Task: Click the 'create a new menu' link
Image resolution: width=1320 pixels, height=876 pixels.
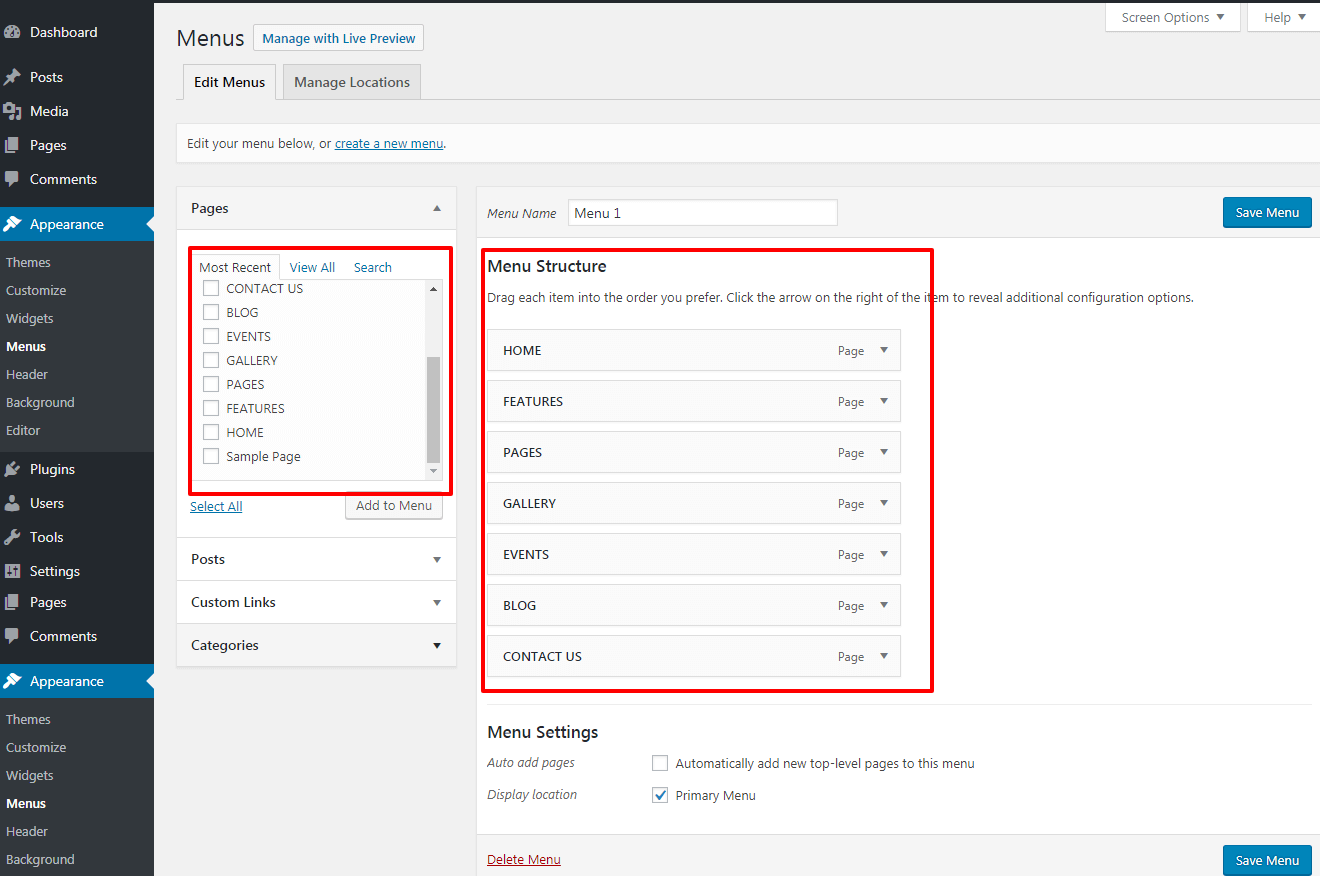Action: pos(388,143)
